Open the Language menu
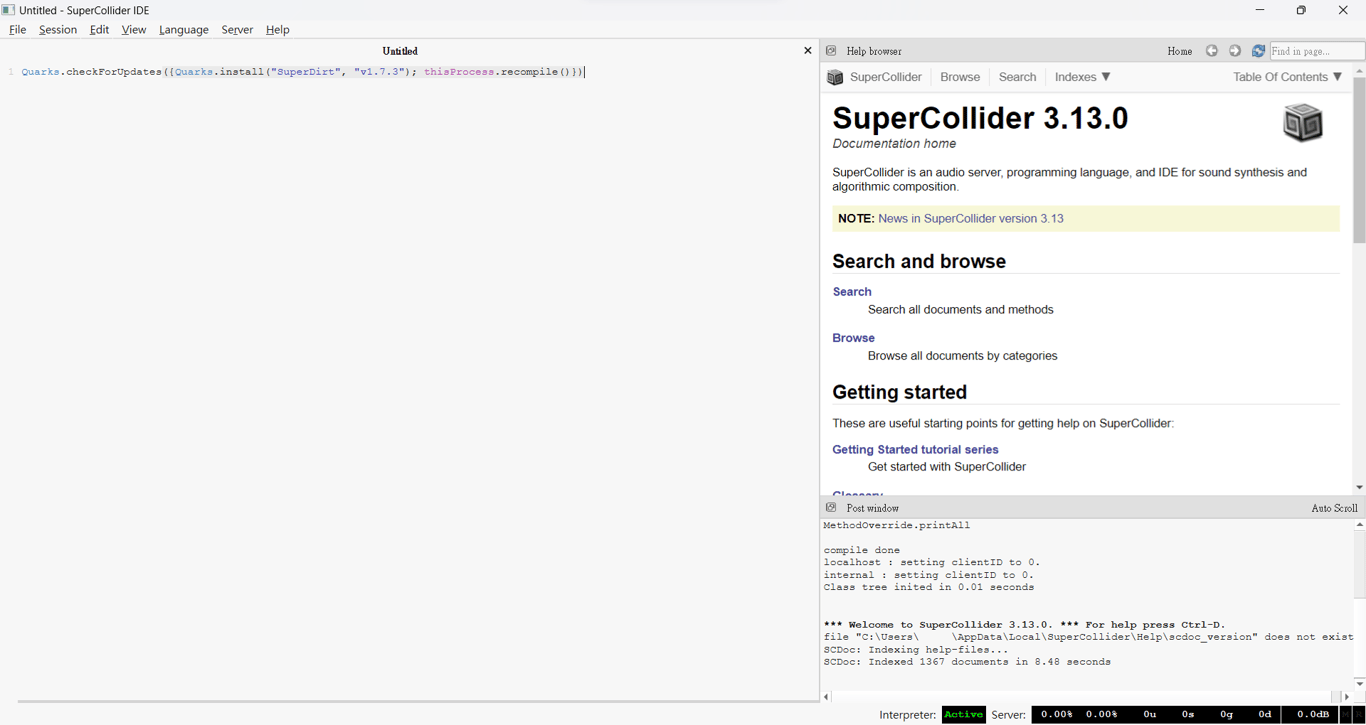 coord(184,30)
